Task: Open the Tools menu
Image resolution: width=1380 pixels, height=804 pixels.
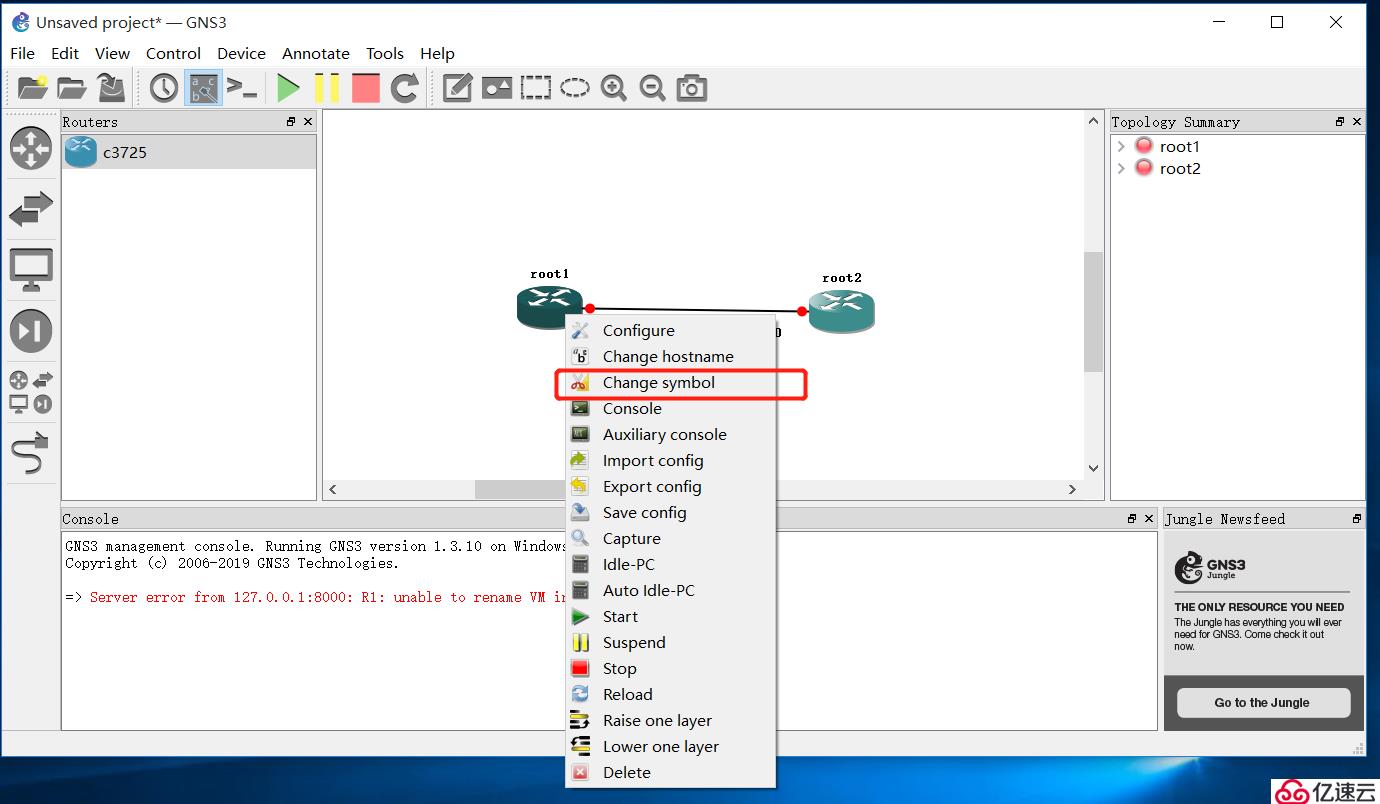Action: 385,53
